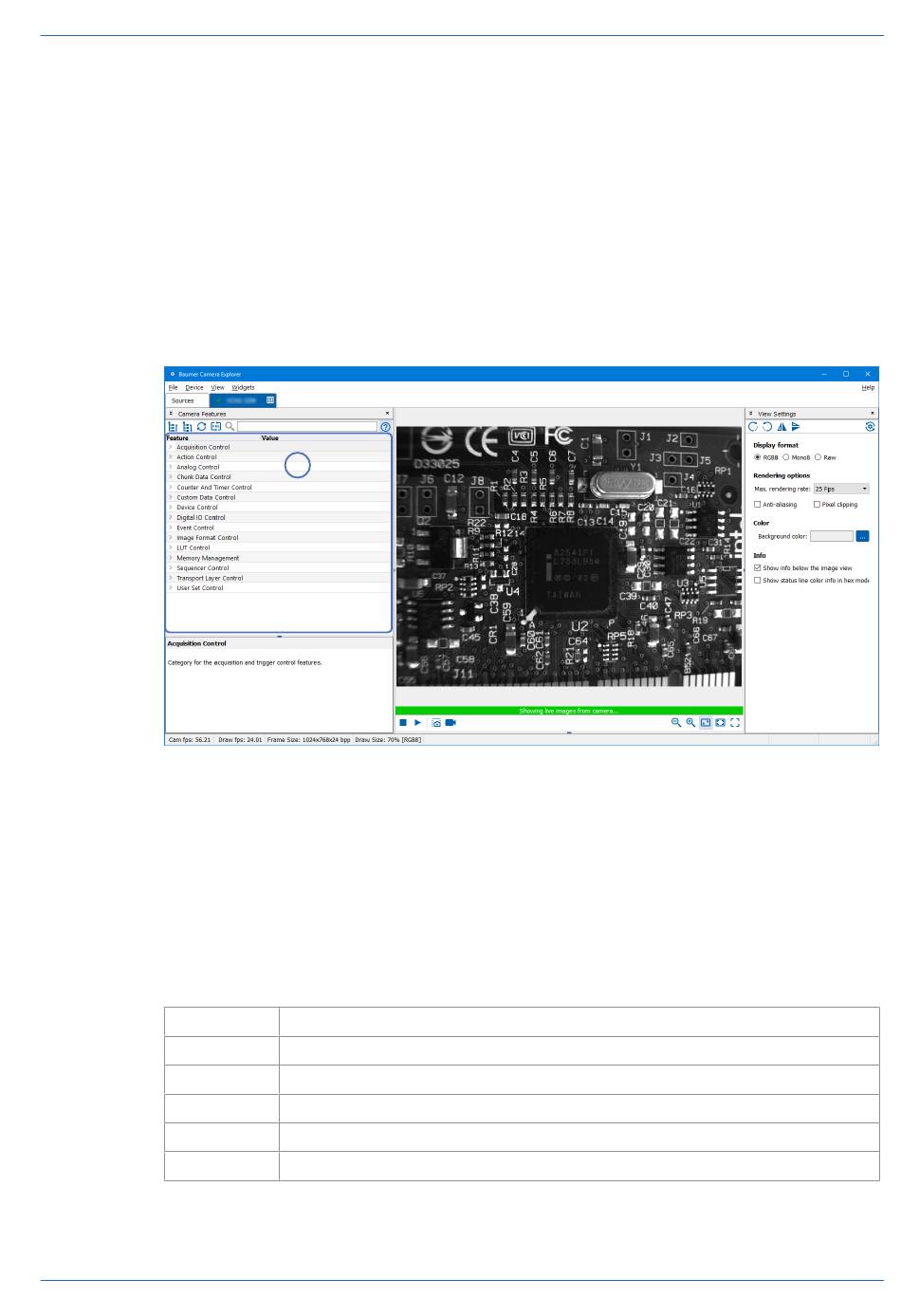Select the Memory Management row
The width and height of the screenshot is (901, 1316).
pyautogui.click(x=279, y=558)
